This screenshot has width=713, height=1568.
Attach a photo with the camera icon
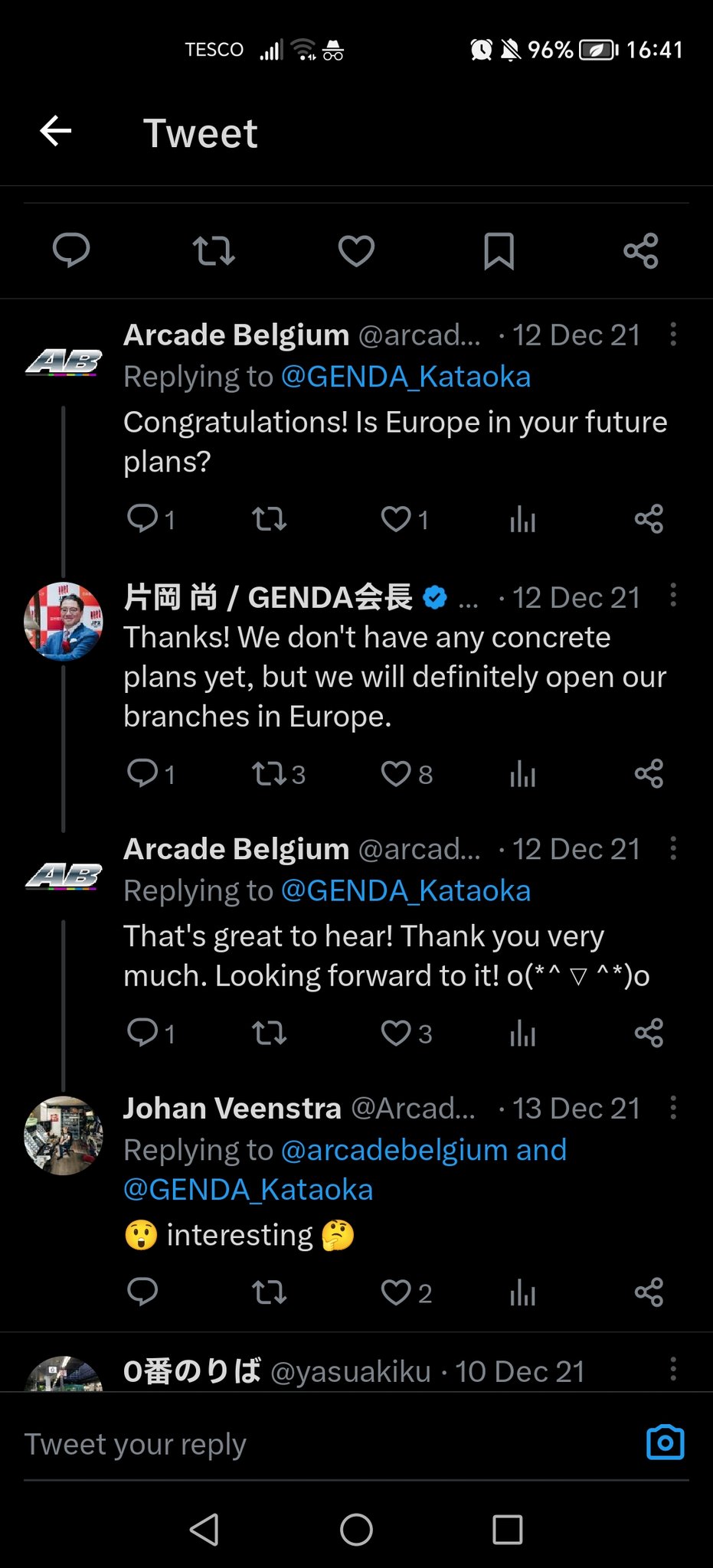pyautogui.click(x=665, y=1443)
